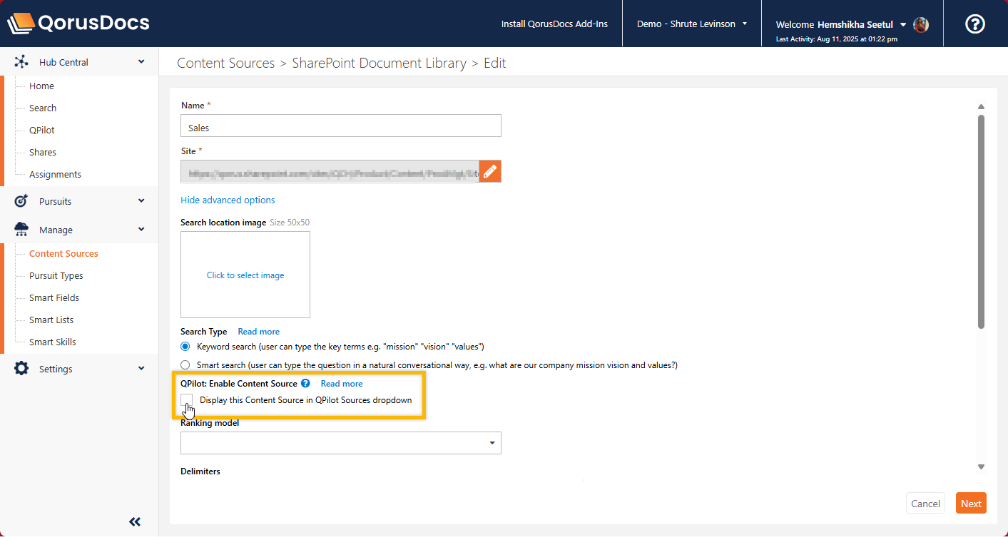Go to Pursuit Types in sidebar
The image size is (1008, 537).
click(x=56, y=276)
